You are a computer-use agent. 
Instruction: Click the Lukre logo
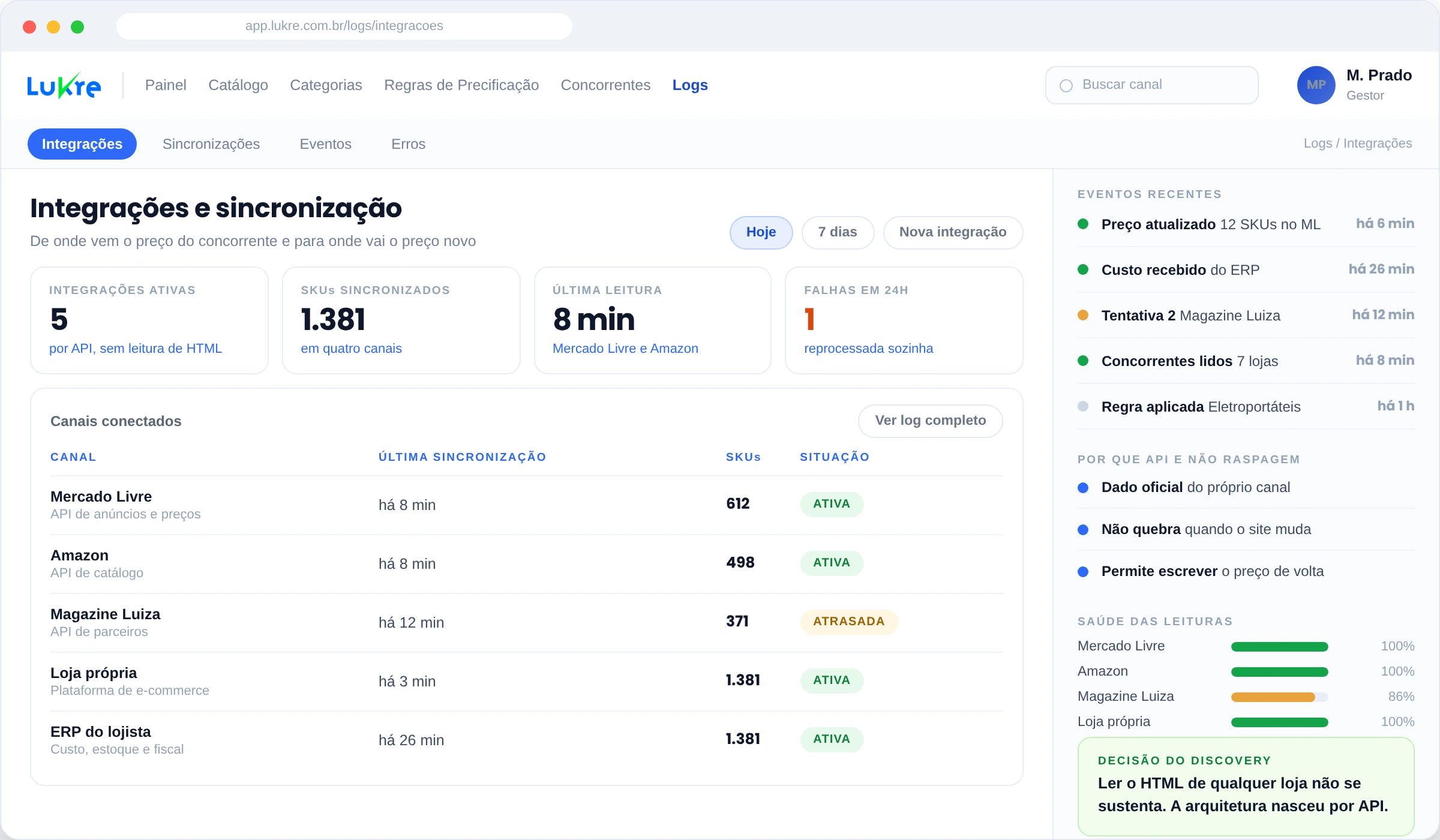click(x=64, y=85)
